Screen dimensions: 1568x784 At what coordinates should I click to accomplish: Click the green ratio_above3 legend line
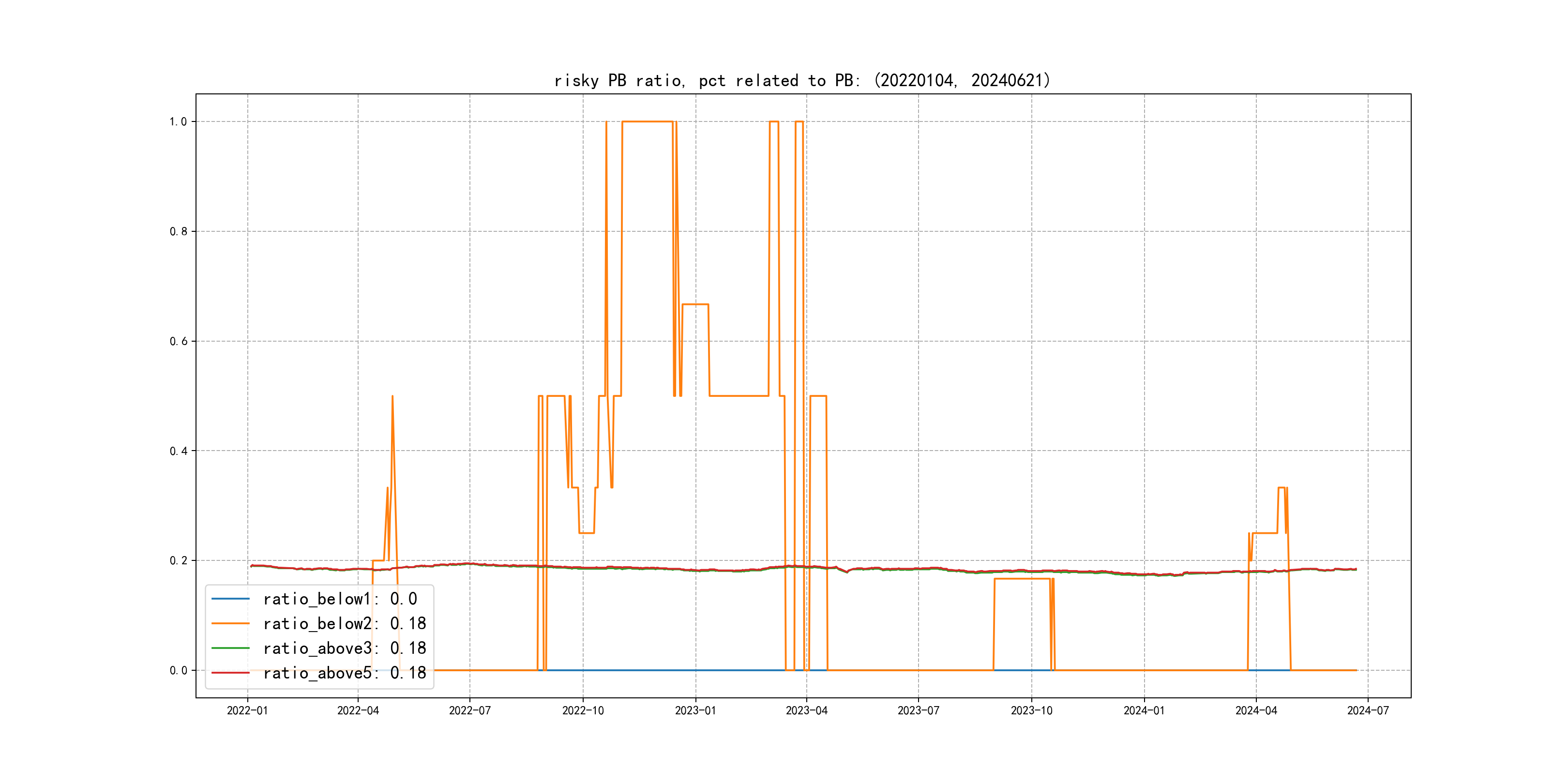pyautogui.click(x=230, y=648)
